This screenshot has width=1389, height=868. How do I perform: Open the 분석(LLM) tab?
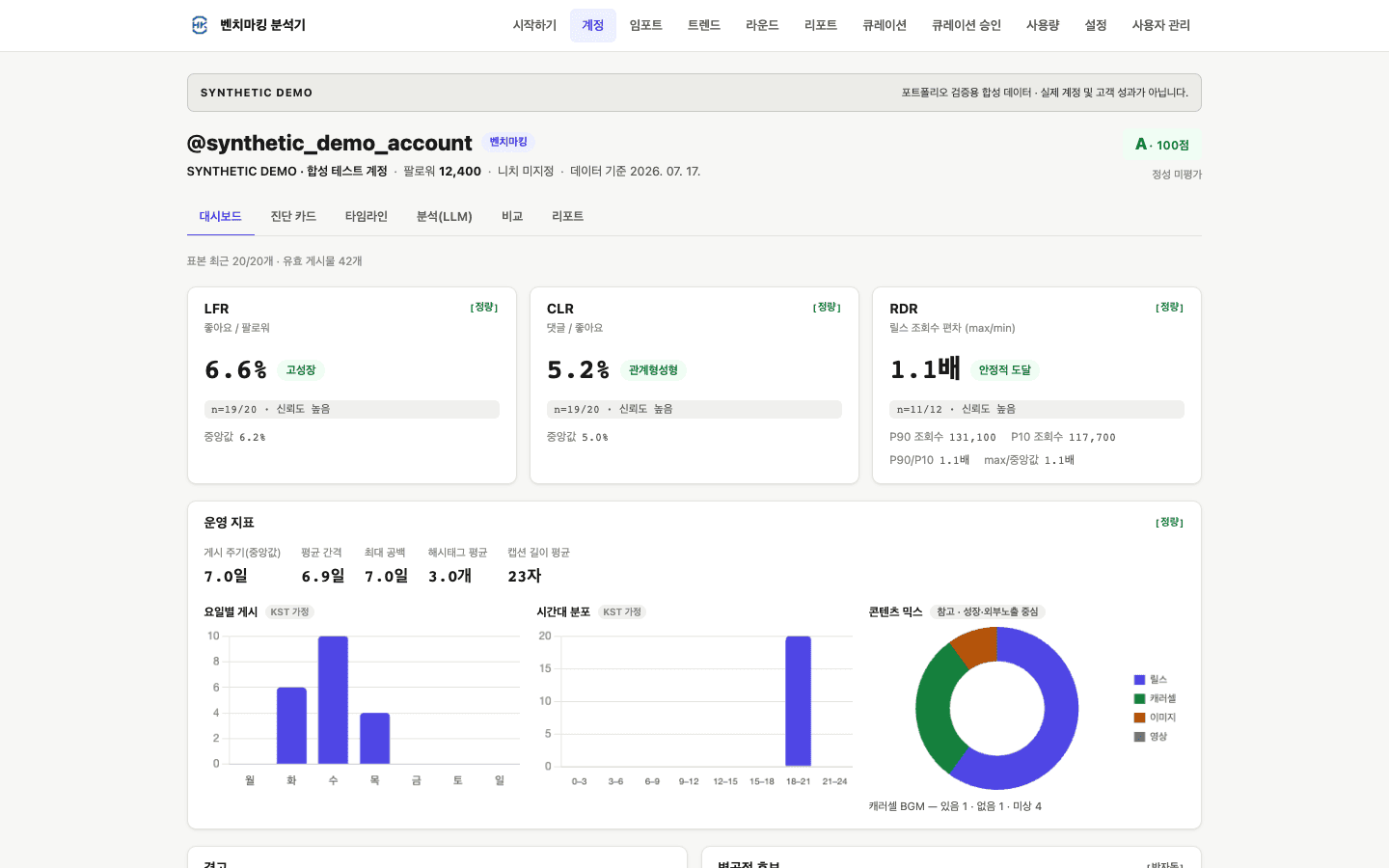coord(445,216)
